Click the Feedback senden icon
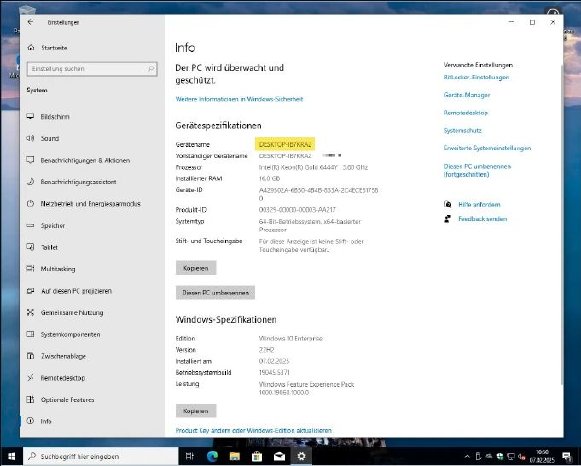The height and width of the screenshot is (466, 581). (x=448, y=219)
